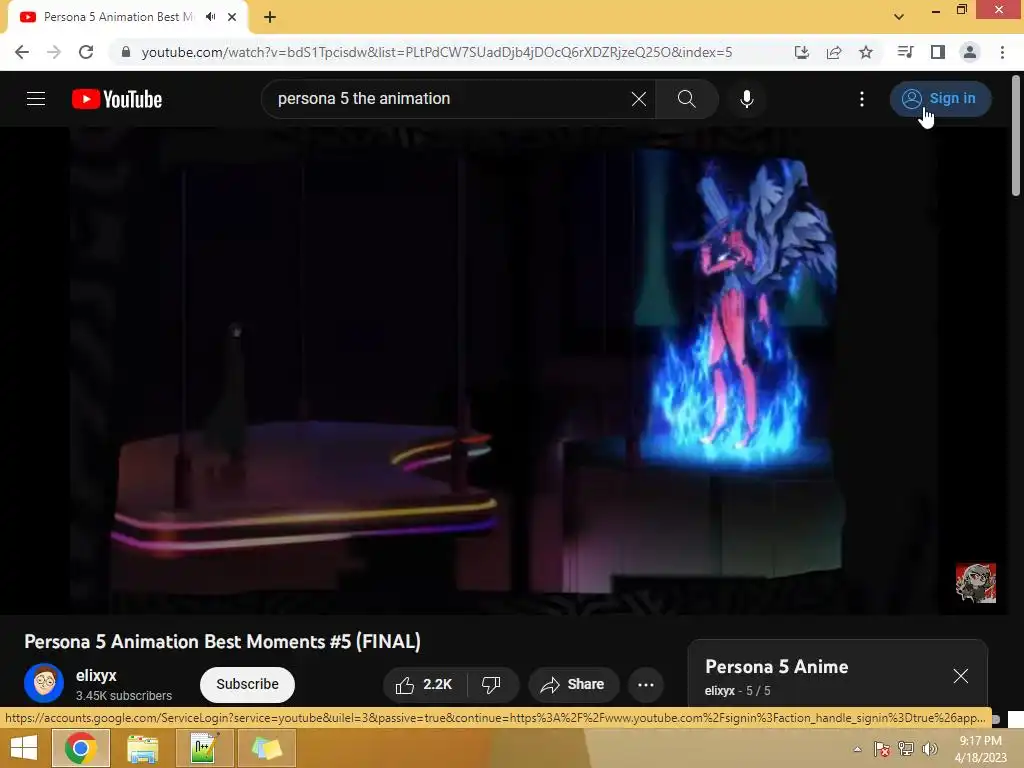Screen dimensions: 1024x768
Task: Click the video player area
Action: click(x=504, y=370)
